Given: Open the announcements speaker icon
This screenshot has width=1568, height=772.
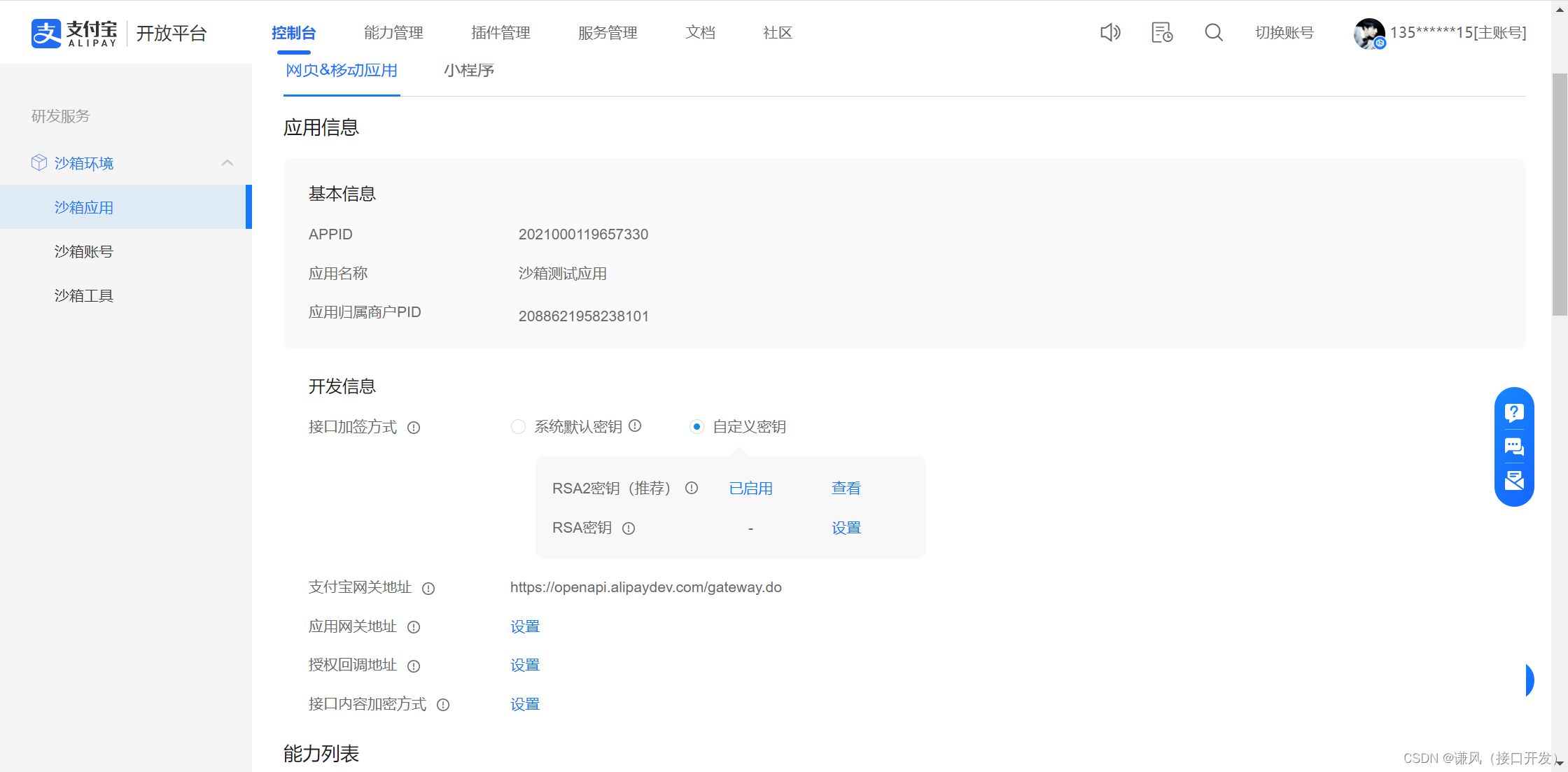Looking at the screenshot, I should pyautogui.click(x=1110, y=33).
